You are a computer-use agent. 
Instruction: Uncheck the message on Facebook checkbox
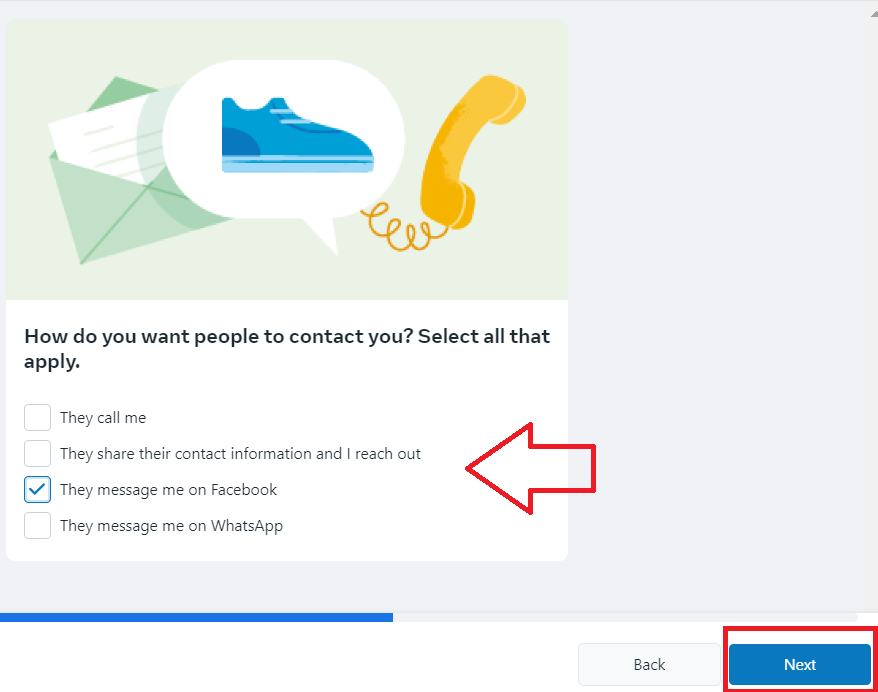pyautogui.click(x=38, y=489)
